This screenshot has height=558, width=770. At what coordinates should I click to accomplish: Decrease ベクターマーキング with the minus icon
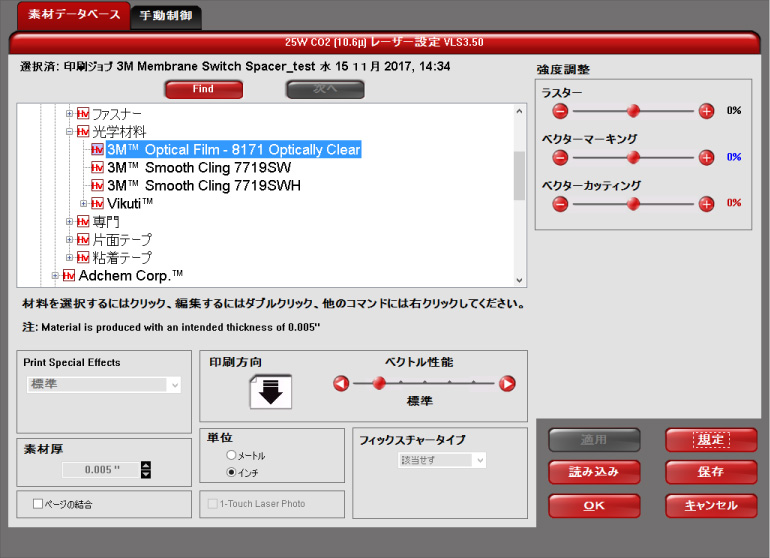[x=560, y=158]
